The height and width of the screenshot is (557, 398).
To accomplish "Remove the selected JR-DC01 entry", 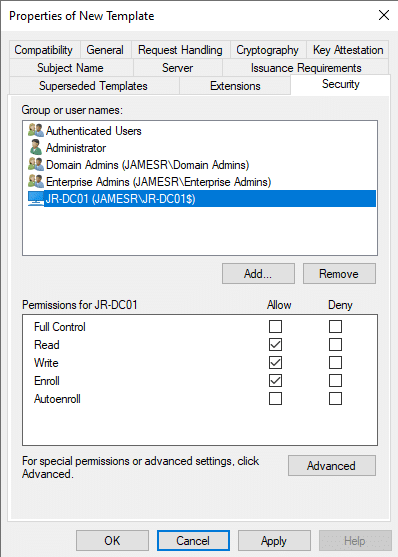I will 339,274.
